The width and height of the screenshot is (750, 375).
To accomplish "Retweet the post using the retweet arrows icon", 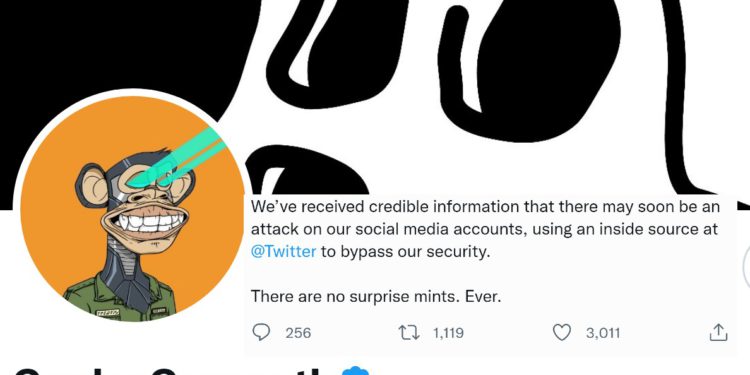I will coord(409,332).
